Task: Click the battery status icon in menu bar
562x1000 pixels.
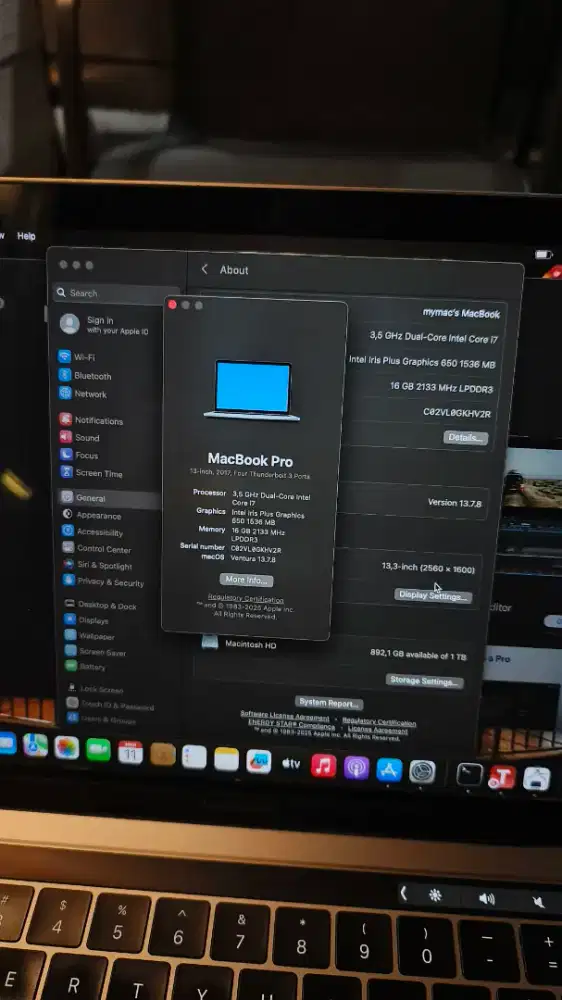Action: (x=543, y=254)
